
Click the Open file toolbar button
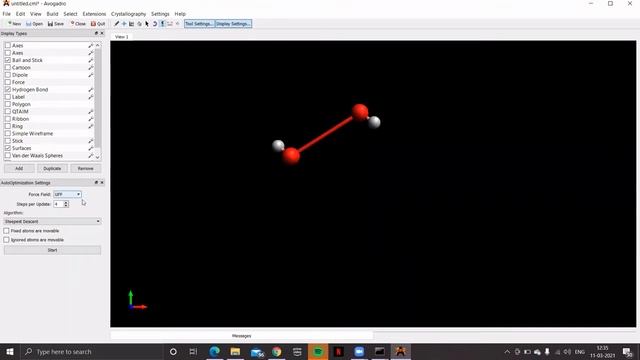(x=34, y=24)
